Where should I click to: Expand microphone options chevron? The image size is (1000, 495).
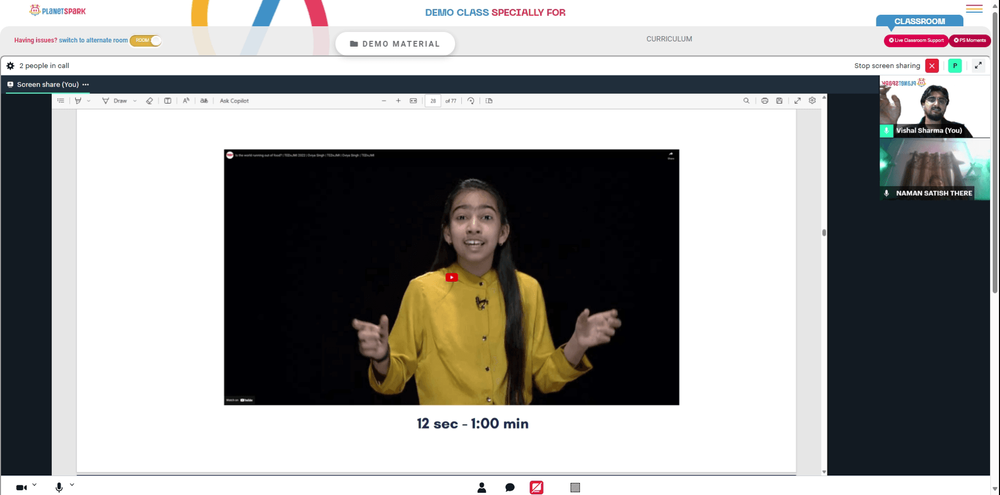point(71,485)
